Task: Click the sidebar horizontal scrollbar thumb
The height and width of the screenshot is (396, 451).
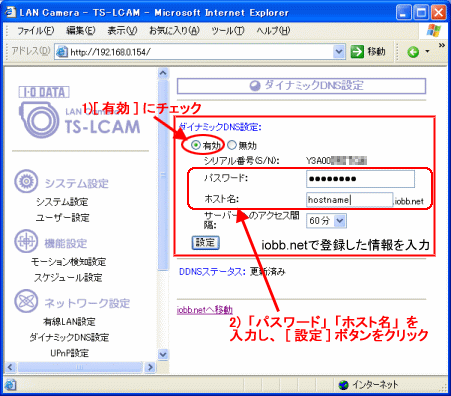Action: coord(80,367)
